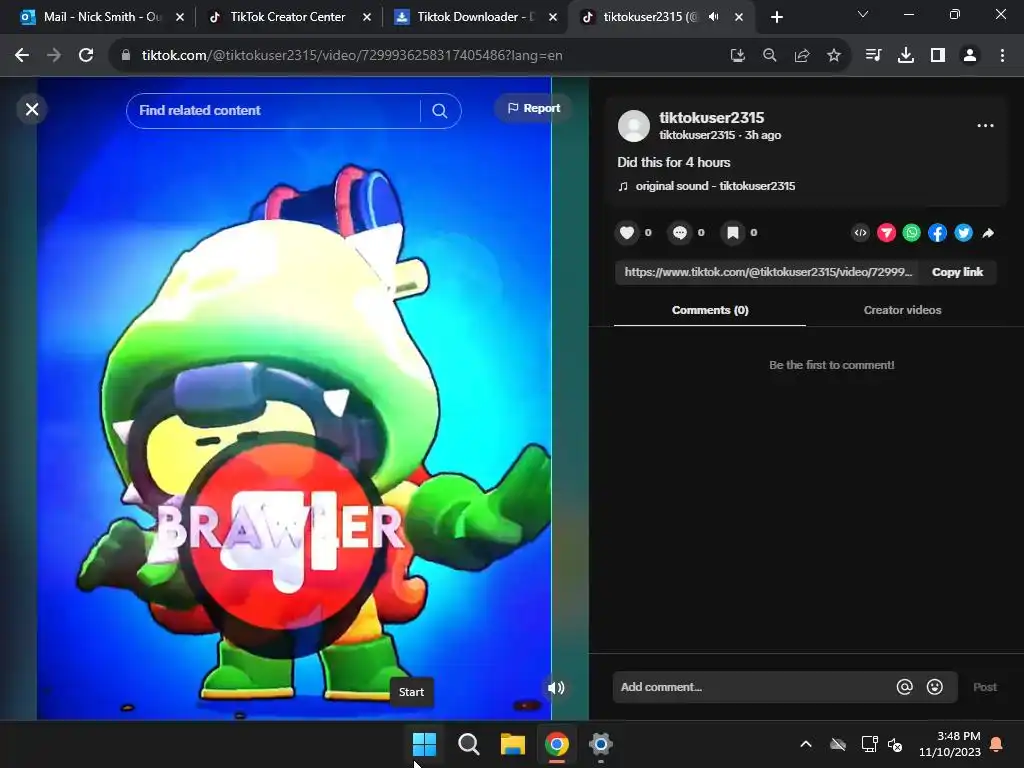The width and height of the screenshot is (1024, 768).
Task: Close the TikTok video viewer
Action: (32, 109)
